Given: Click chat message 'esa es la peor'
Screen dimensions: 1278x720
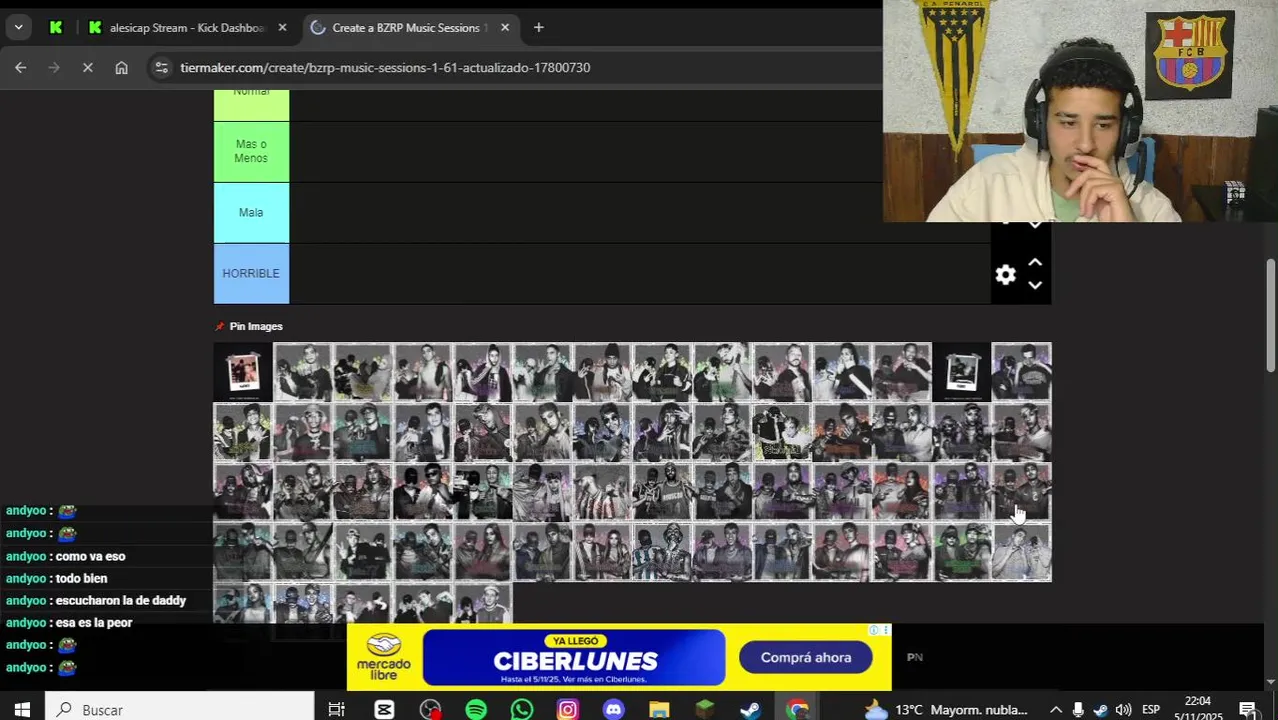Looking at the screenshot, I should [93, 622].
